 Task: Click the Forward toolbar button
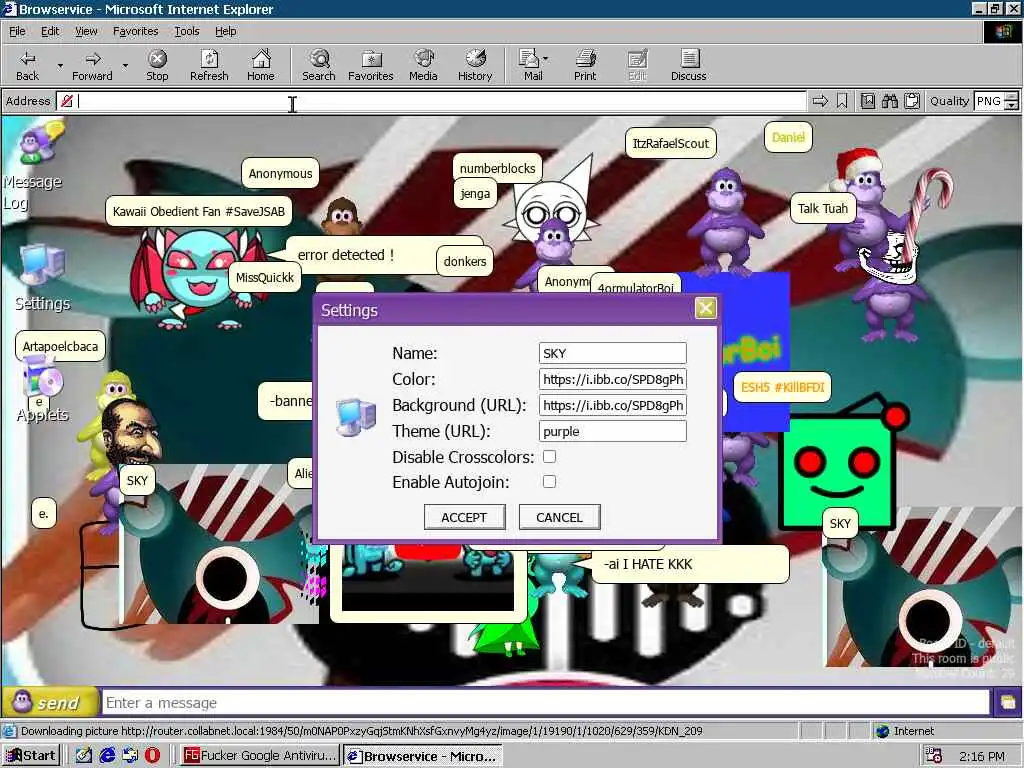92,65
